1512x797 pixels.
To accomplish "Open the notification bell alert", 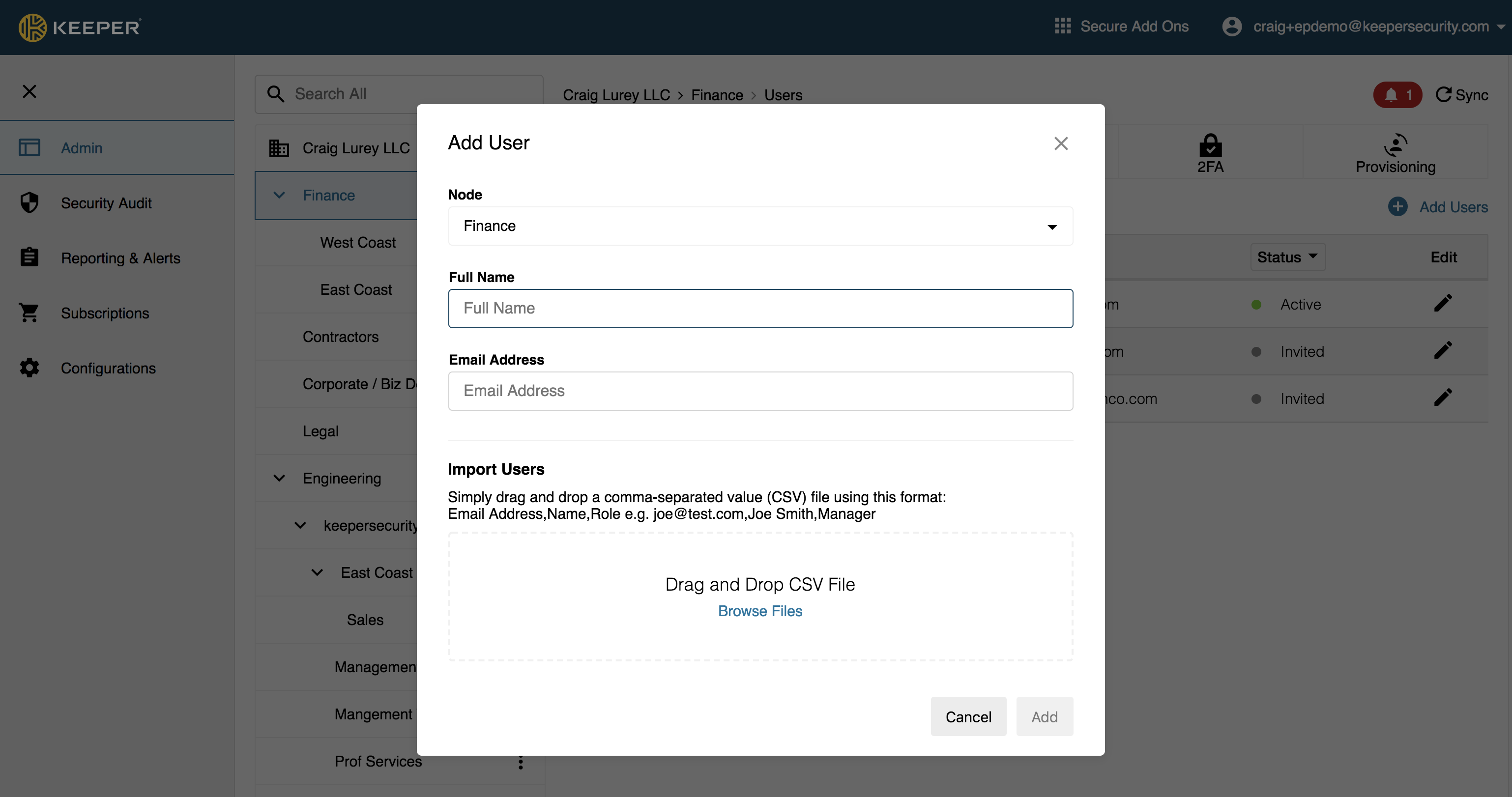I will [x=1397, y=94].
